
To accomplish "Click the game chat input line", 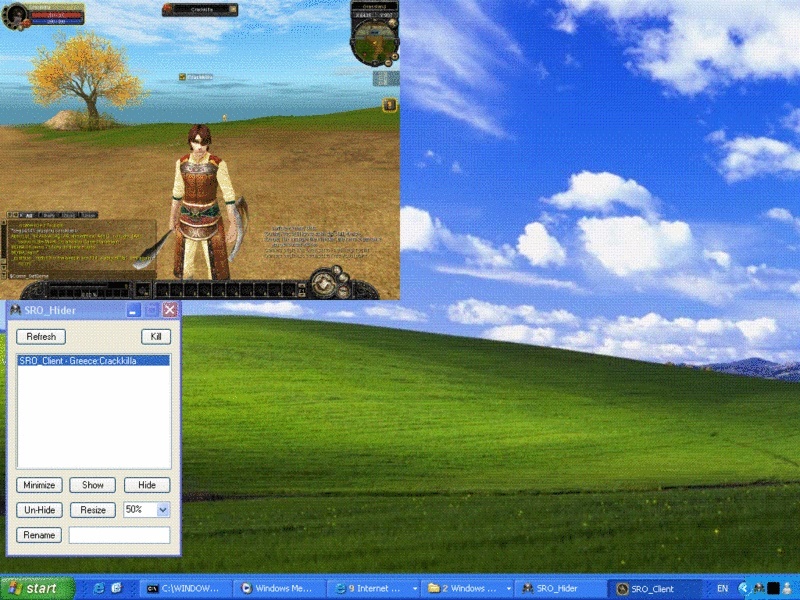I will 82,276.
